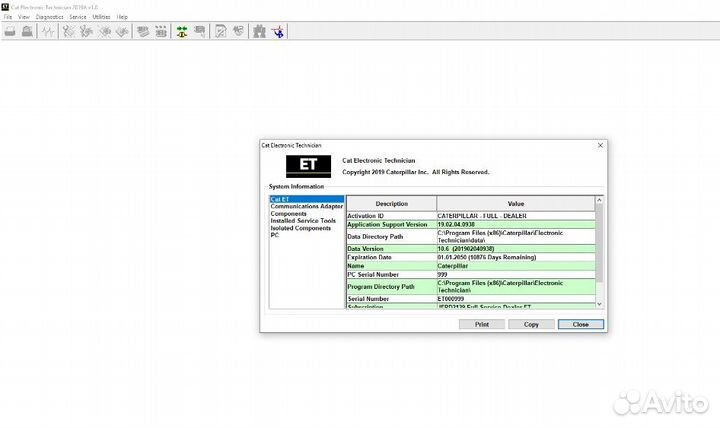Click the scrollbar down arrow in the table

point(600,304)
